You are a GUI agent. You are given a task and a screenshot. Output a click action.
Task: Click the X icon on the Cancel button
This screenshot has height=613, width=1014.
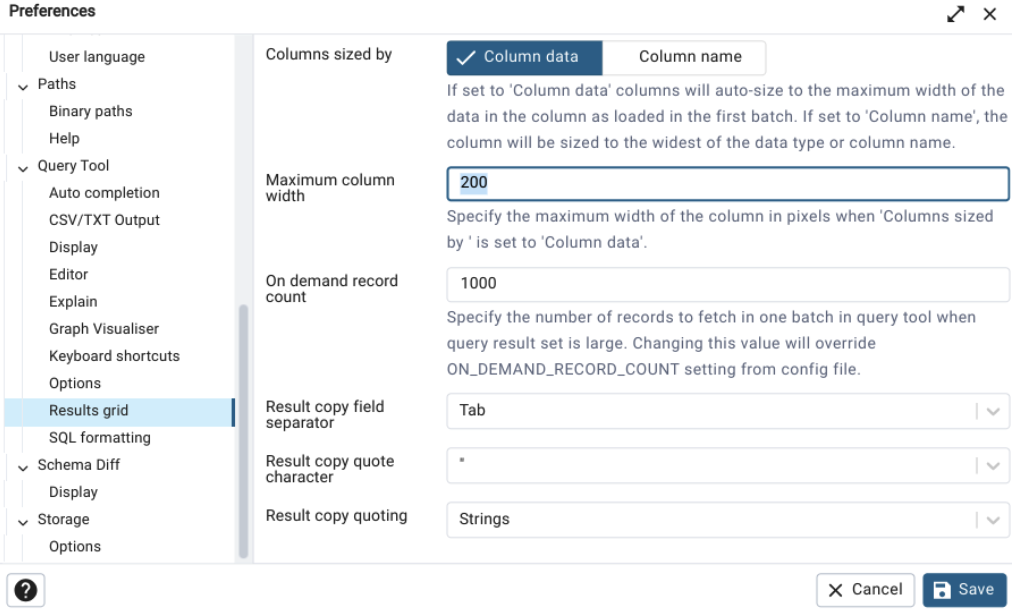tap(836, 590)
